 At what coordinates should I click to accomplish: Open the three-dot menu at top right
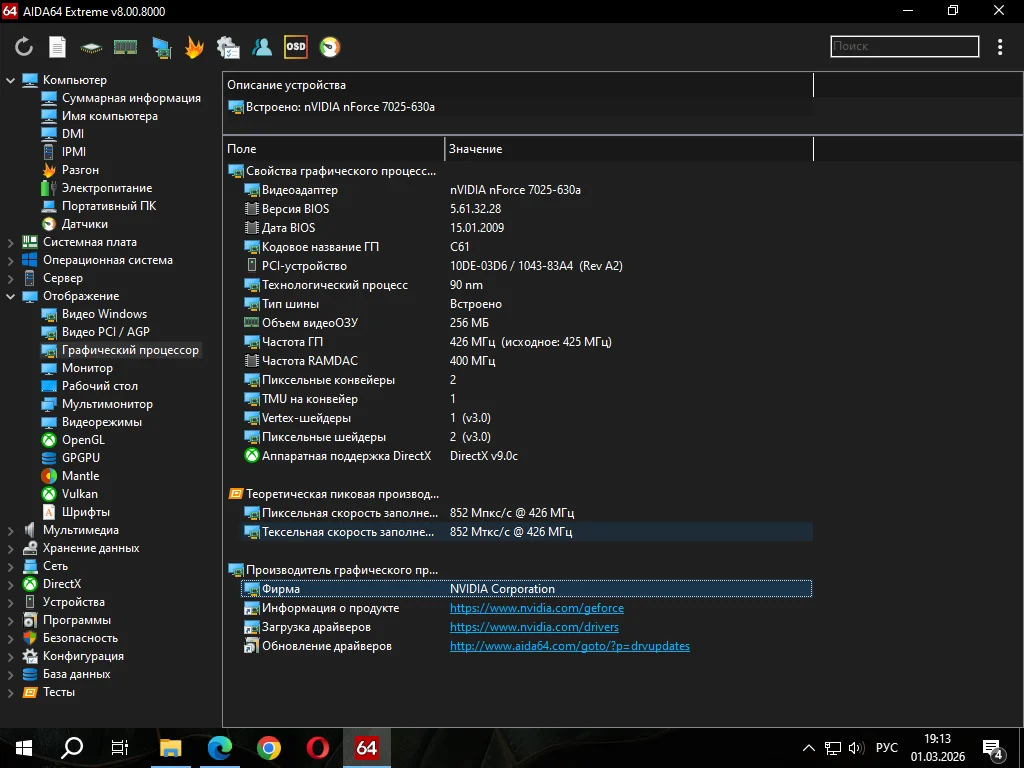click(x=1000, y=47)
